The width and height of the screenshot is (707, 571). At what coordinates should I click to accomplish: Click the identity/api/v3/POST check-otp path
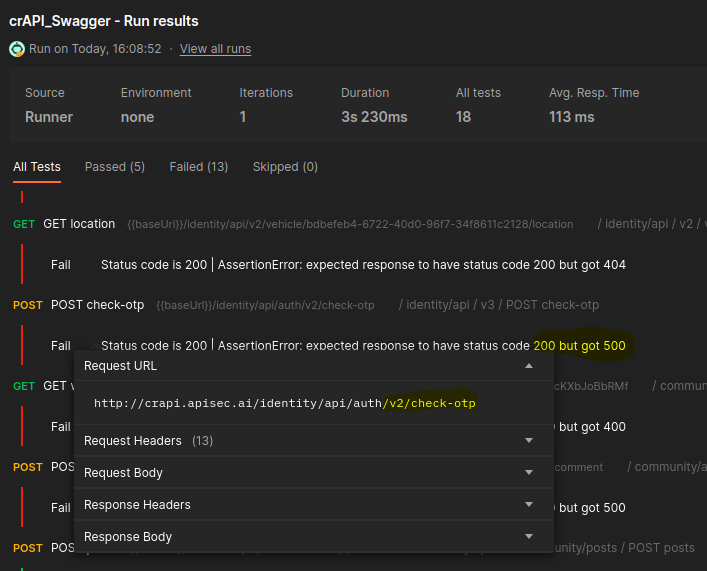498,305
